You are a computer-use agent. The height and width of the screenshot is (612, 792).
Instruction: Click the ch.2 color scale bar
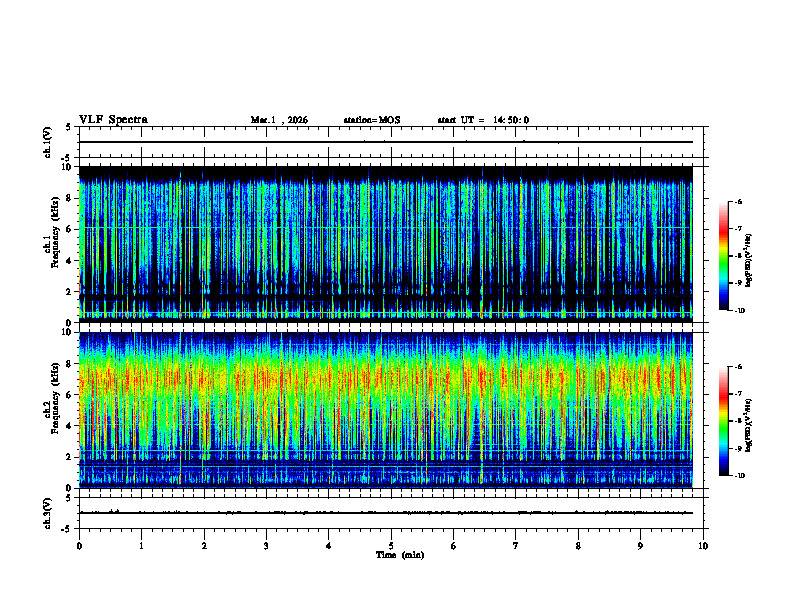(x=724, y=421)
